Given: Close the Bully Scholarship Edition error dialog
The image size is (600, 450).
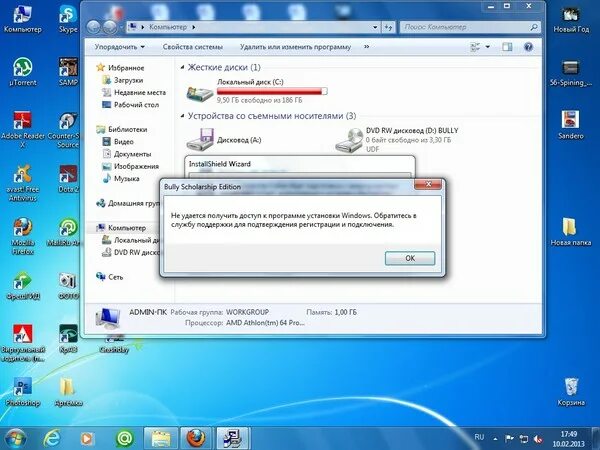Looking at the screenshot, I should [428, 184].
